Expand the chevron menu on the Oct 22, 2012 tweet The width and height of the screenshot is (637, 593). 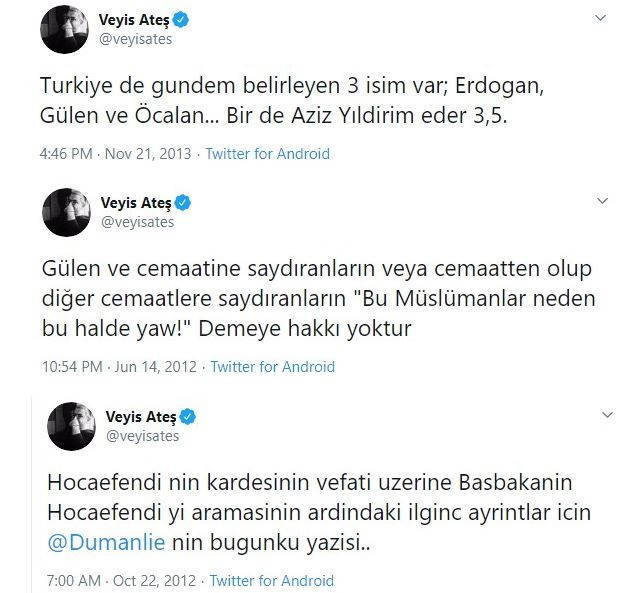point(607,415)
